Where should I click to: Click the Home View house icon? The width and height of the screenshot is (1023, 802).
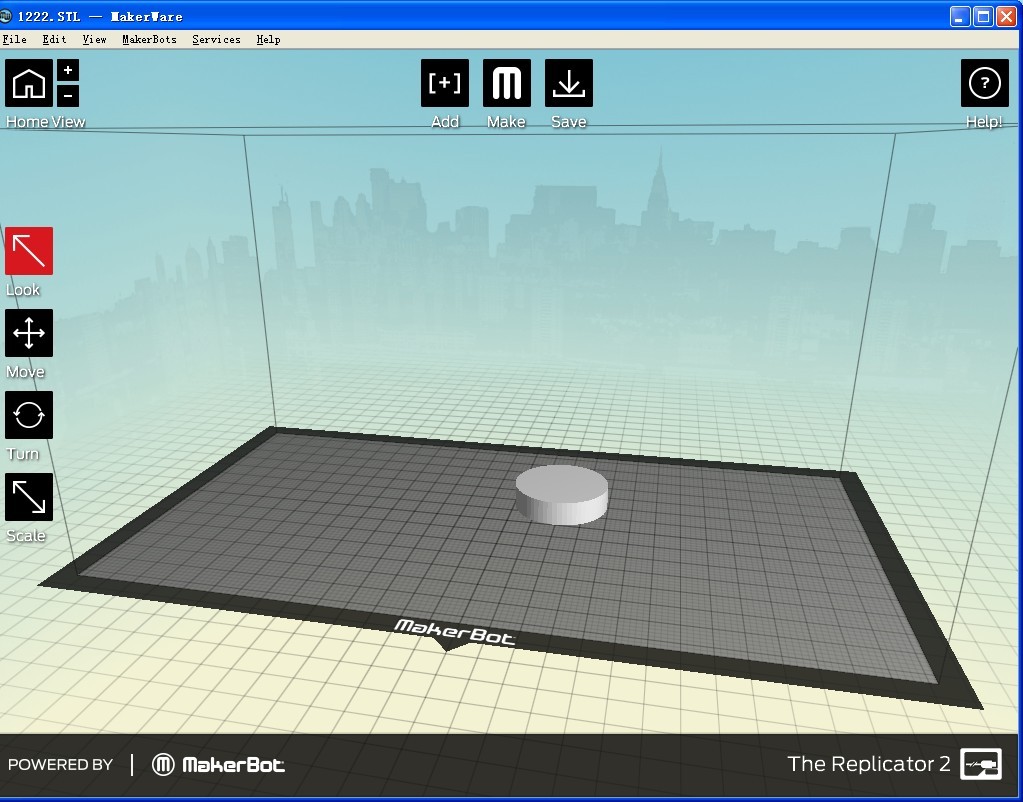coord(29,83)
